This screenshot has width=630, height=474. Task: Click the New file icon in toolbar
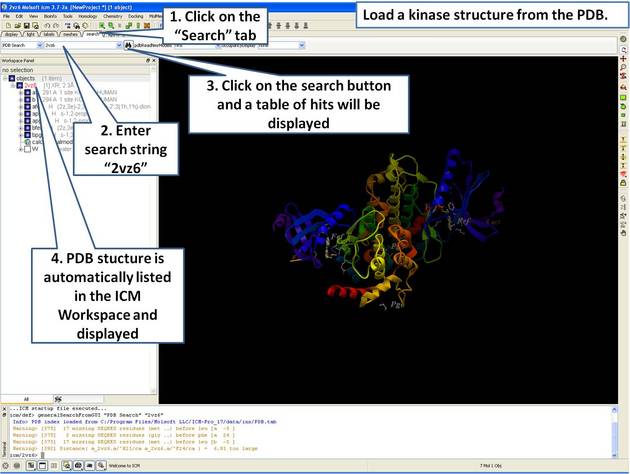click(x=6, y=25)
